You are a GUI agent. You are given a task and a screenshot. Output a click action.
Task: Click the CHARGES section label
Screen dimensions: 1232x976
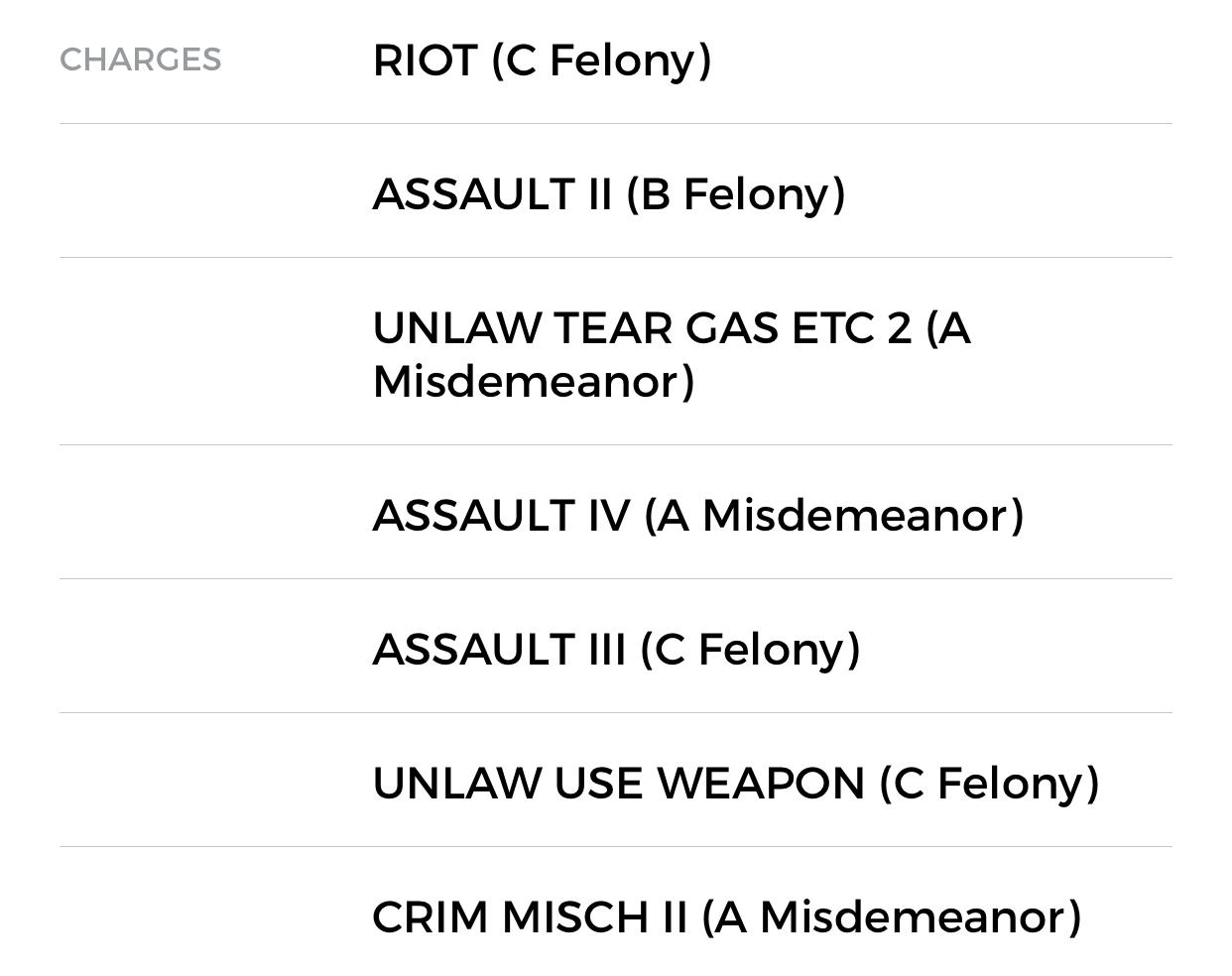click(141, 60)
